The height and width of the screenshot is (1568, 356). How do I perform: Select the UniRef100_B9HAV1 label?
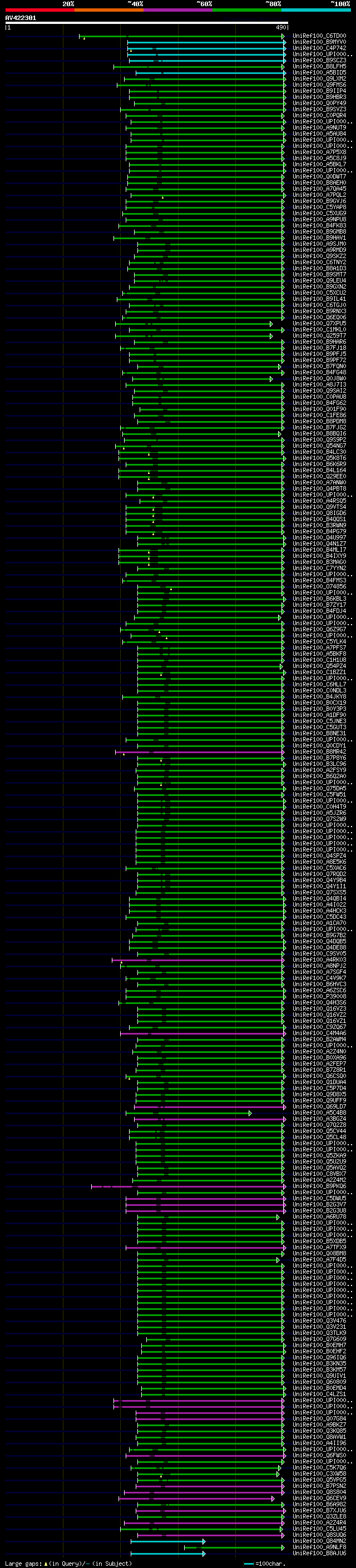click(x=319, y=238)
